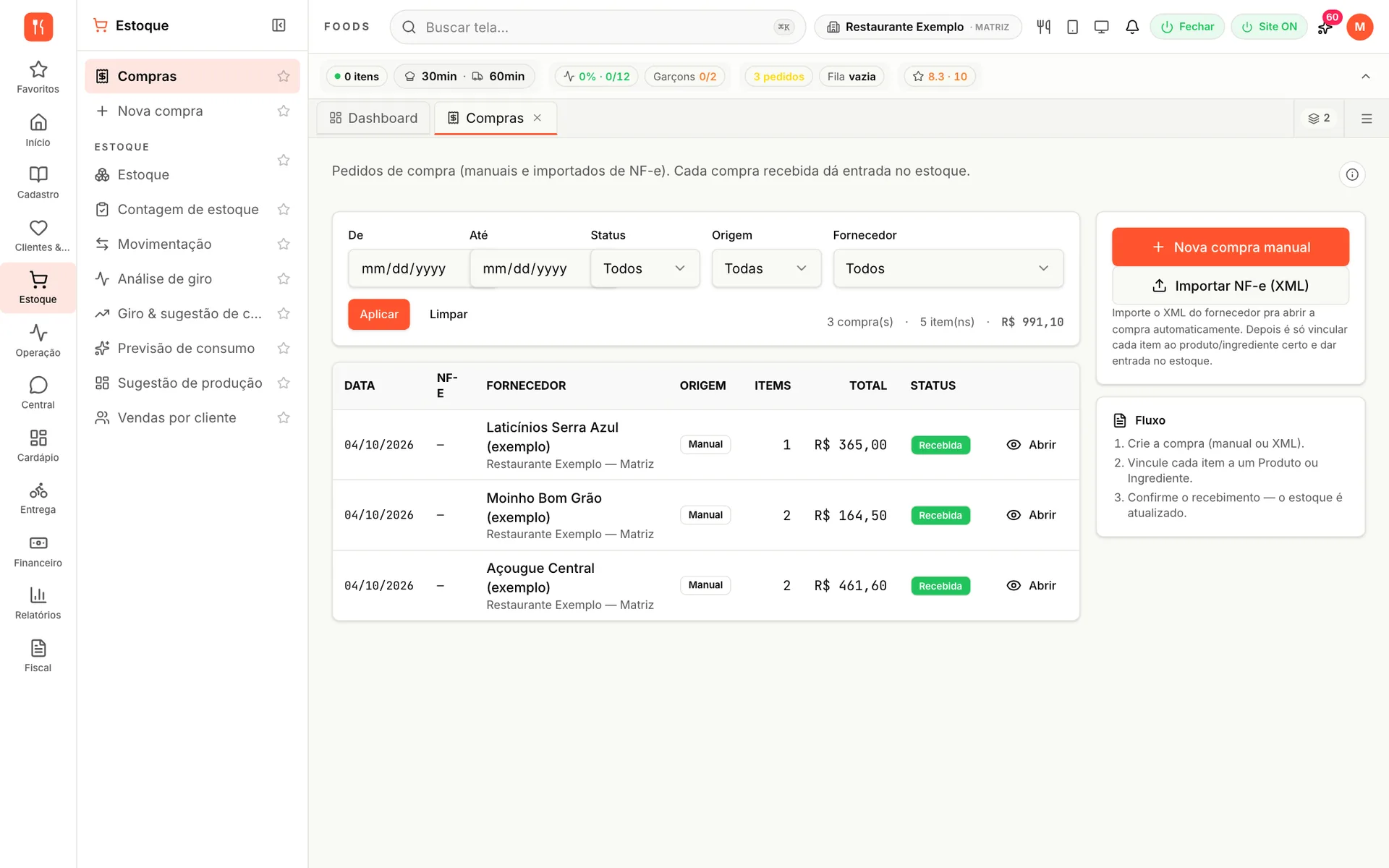The height and width of the screenshot is (868, 1389).
Task: Open Cadastro section
Action: point(38,183)
